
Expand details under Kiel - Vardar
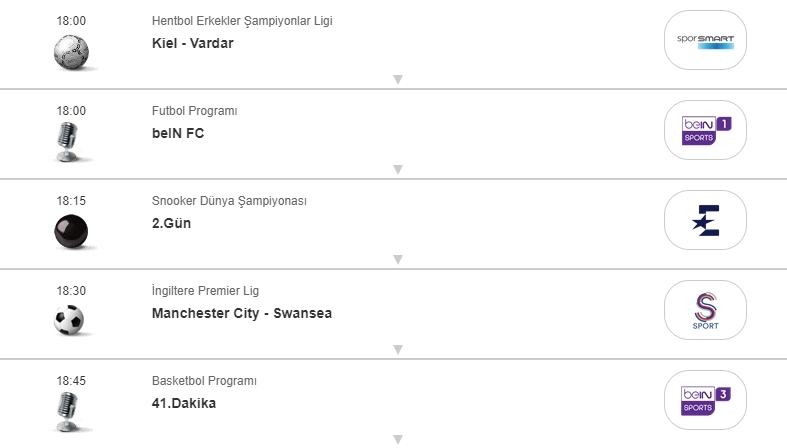coord(397,80)
